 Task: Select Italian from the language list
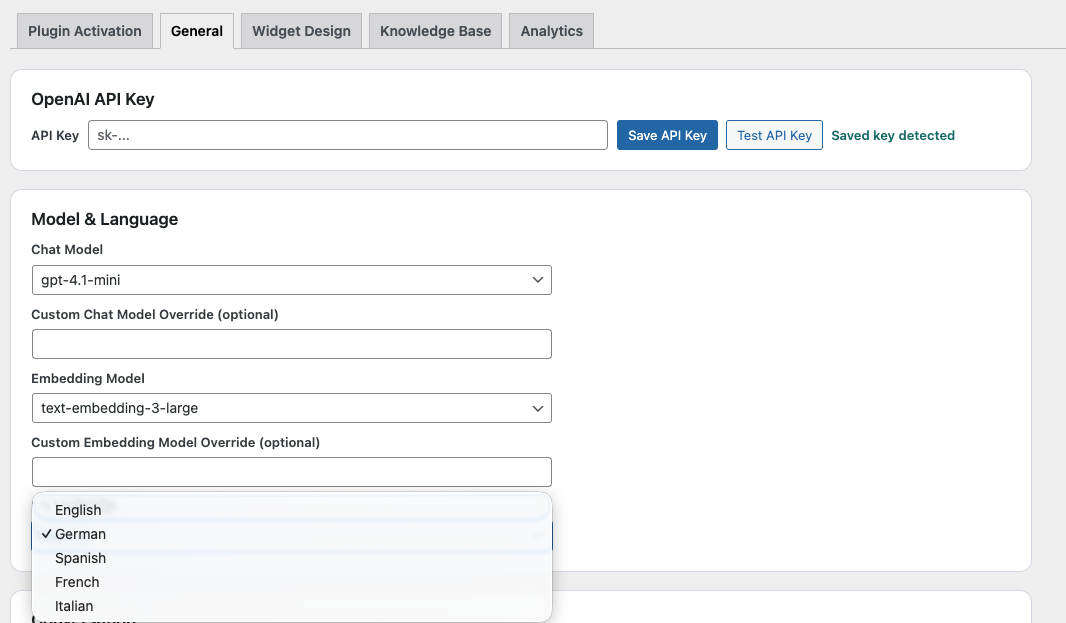pos(292,606)
